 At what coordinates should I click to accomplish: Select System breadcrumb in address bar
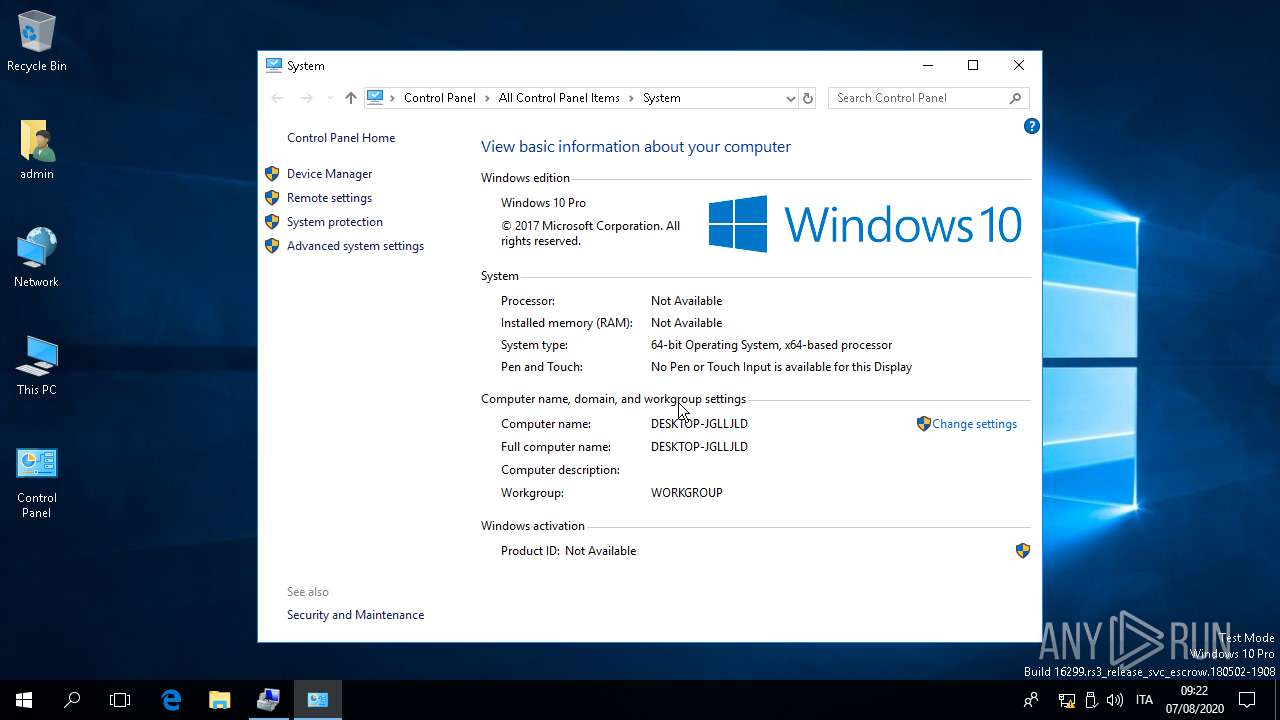coord(661,98)
